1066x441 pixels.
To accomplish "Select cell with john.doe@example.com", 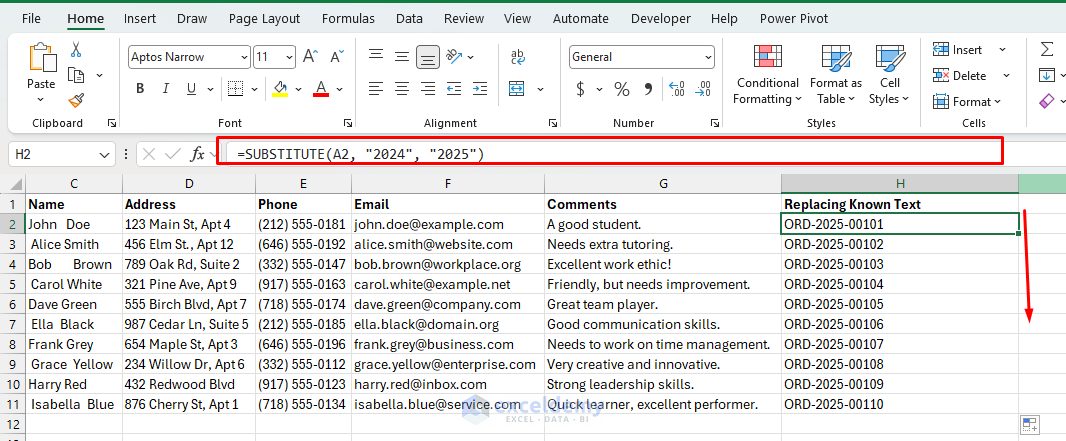I will 449,224.
